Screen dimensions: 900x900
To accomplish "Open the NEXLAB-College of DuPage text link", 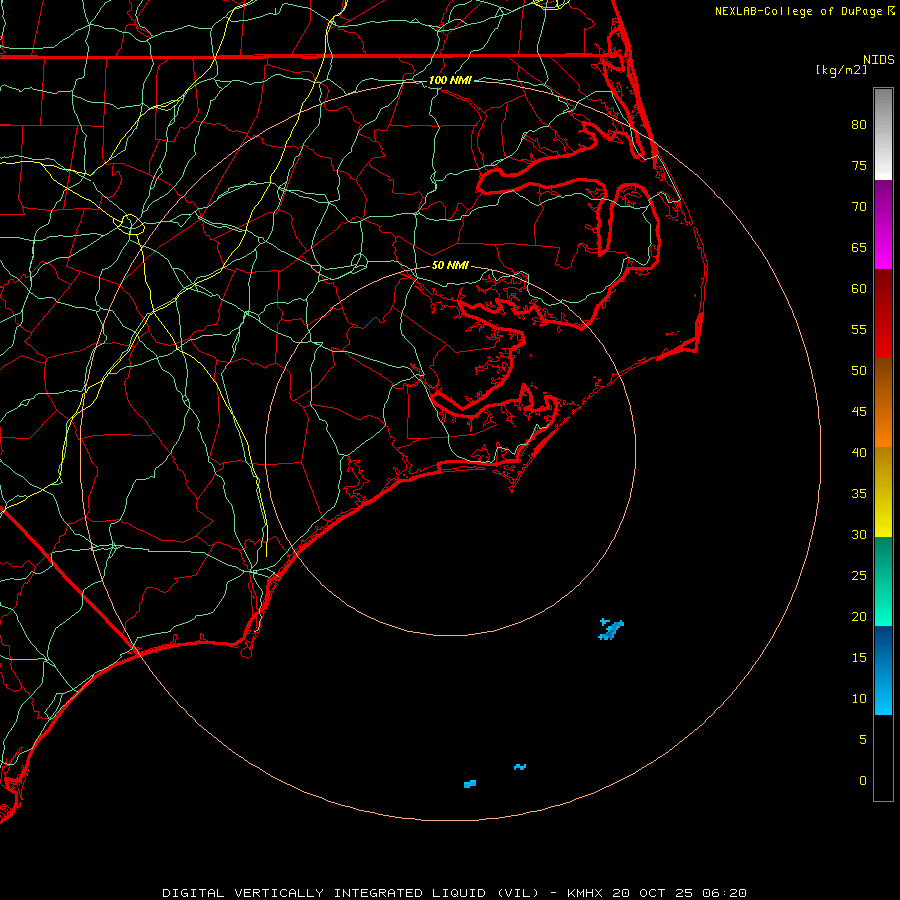I will [799, 11].
